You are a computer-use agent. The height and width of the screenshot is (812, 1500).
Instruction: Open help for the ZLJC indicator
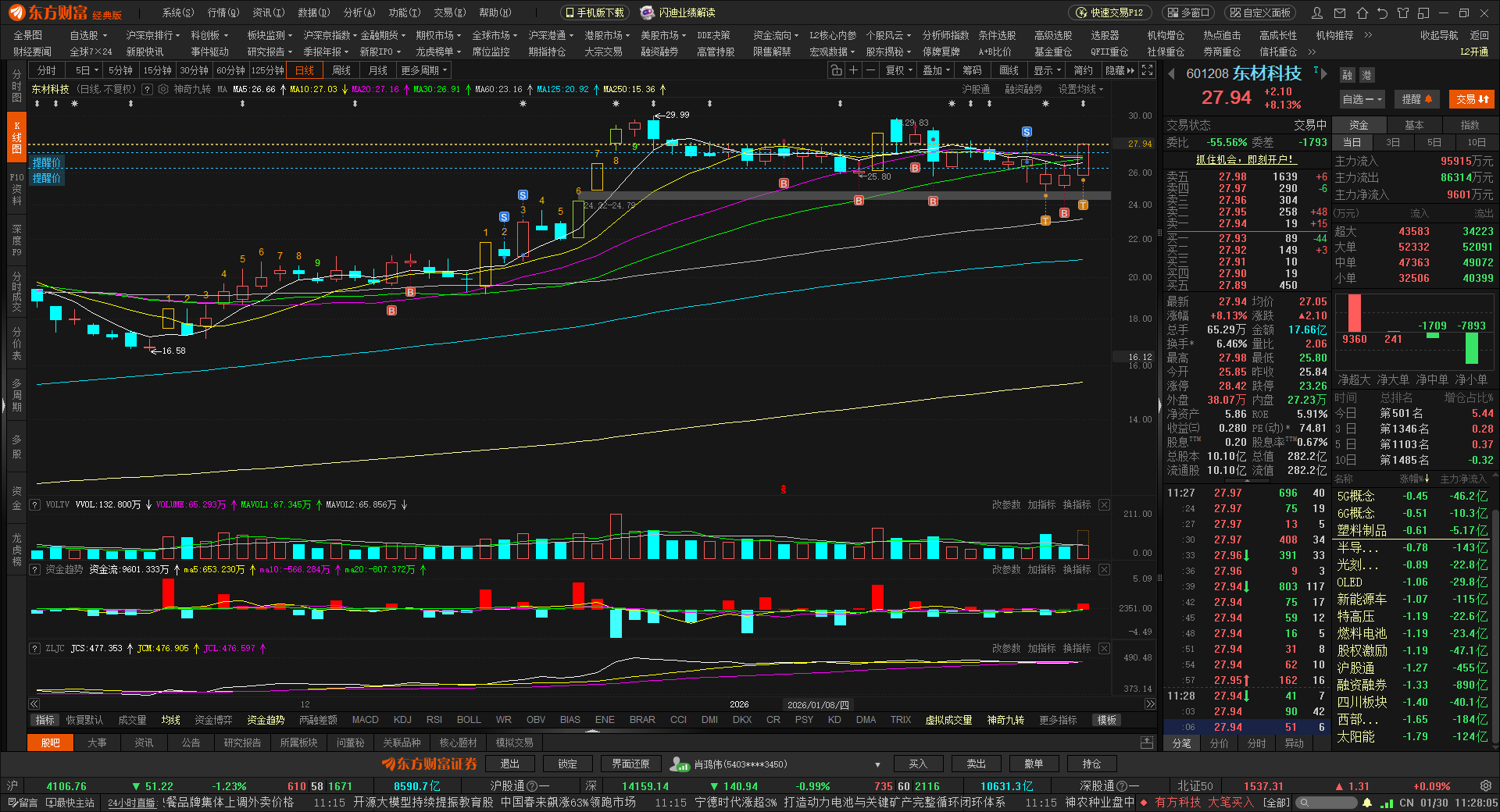34,649
